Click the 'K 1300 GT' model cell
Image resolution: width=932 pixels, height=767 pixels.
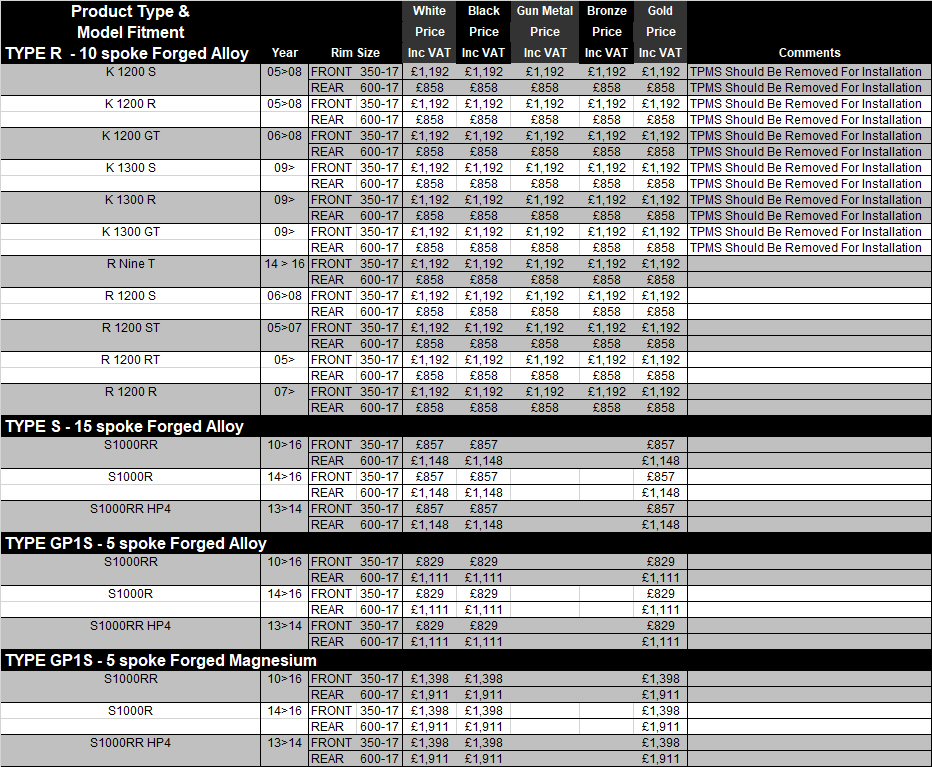pyautogui.click(x=130, y=232)
